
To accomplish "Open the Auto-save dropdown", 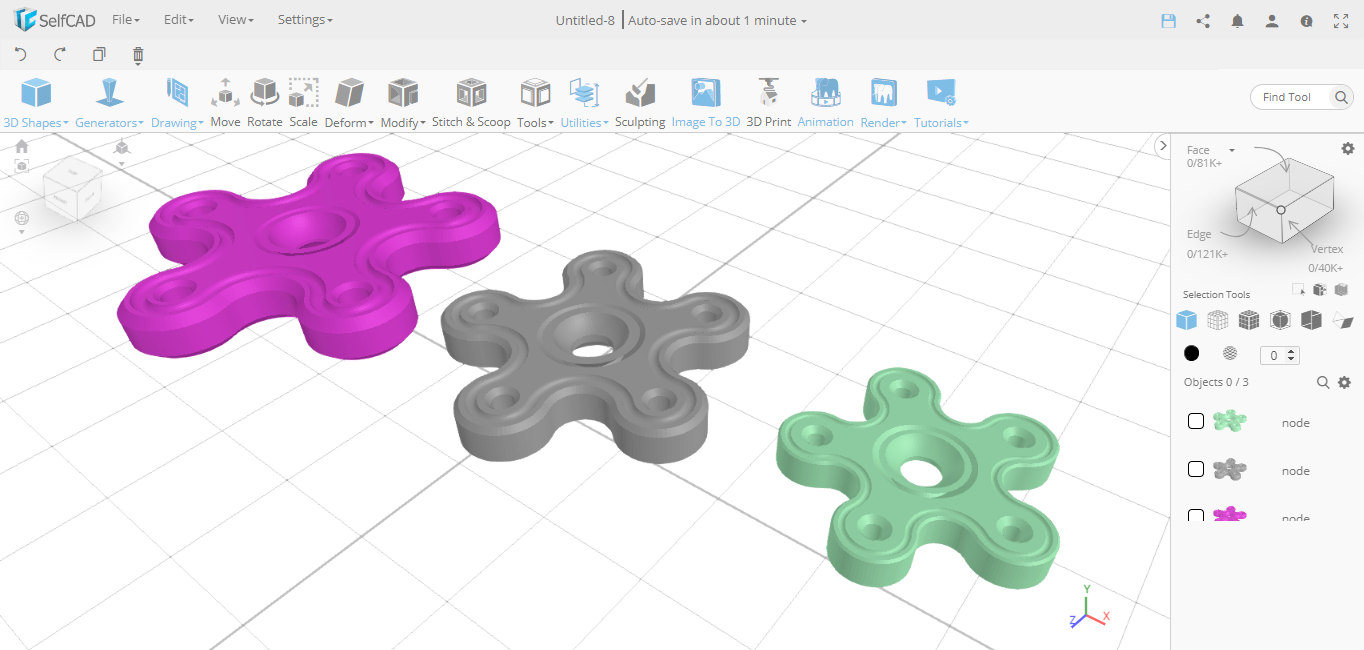I will point(717,20).
